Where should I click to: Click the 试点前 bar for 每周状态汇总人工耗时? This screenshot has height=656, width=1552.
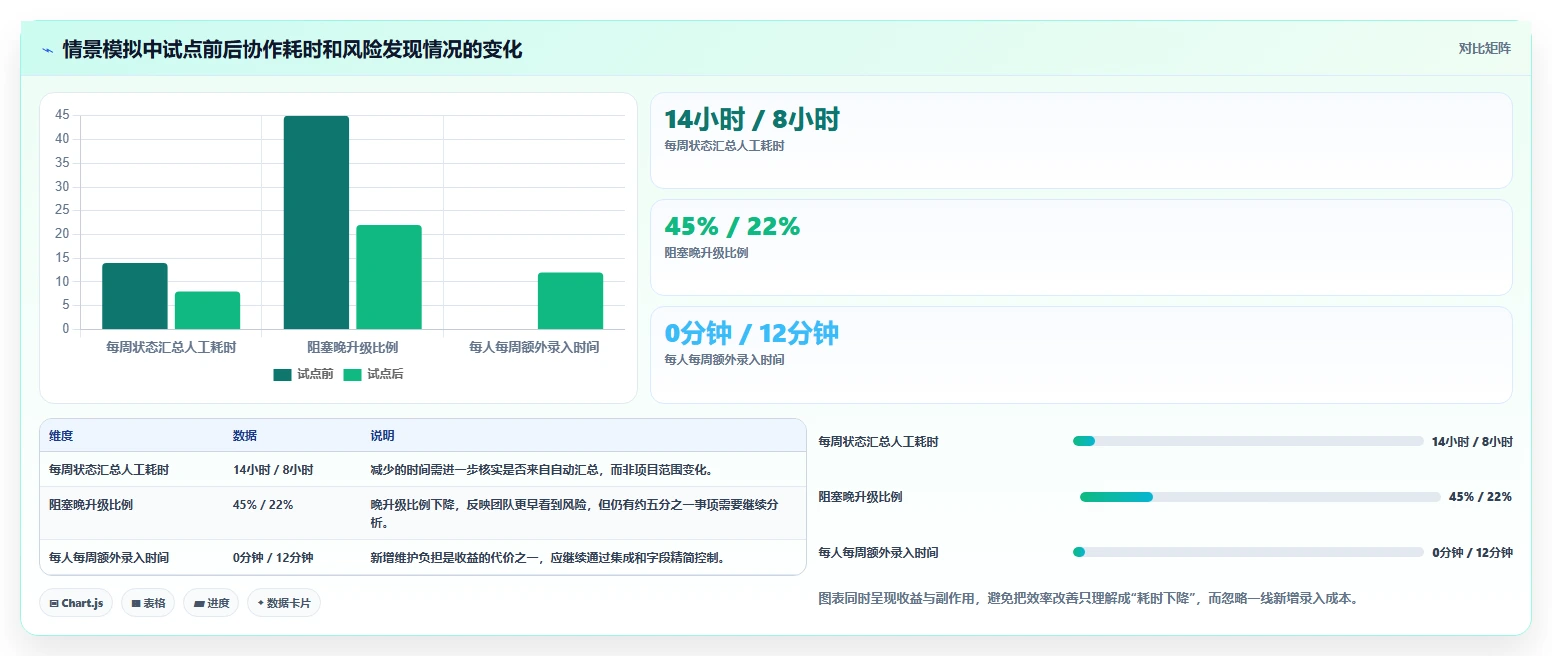135,296
